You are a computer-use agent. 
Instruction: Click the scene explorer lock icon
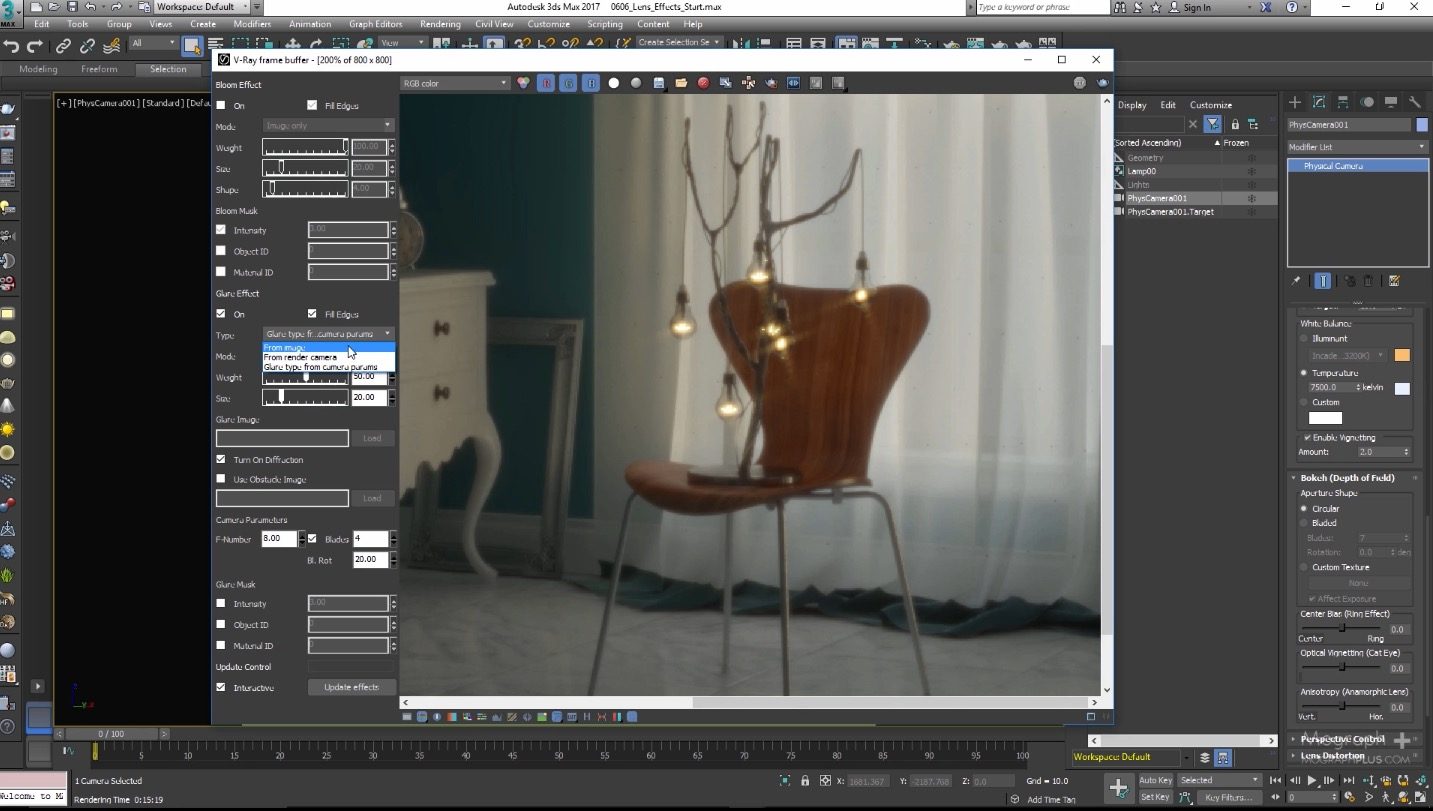pos(1235,124)
